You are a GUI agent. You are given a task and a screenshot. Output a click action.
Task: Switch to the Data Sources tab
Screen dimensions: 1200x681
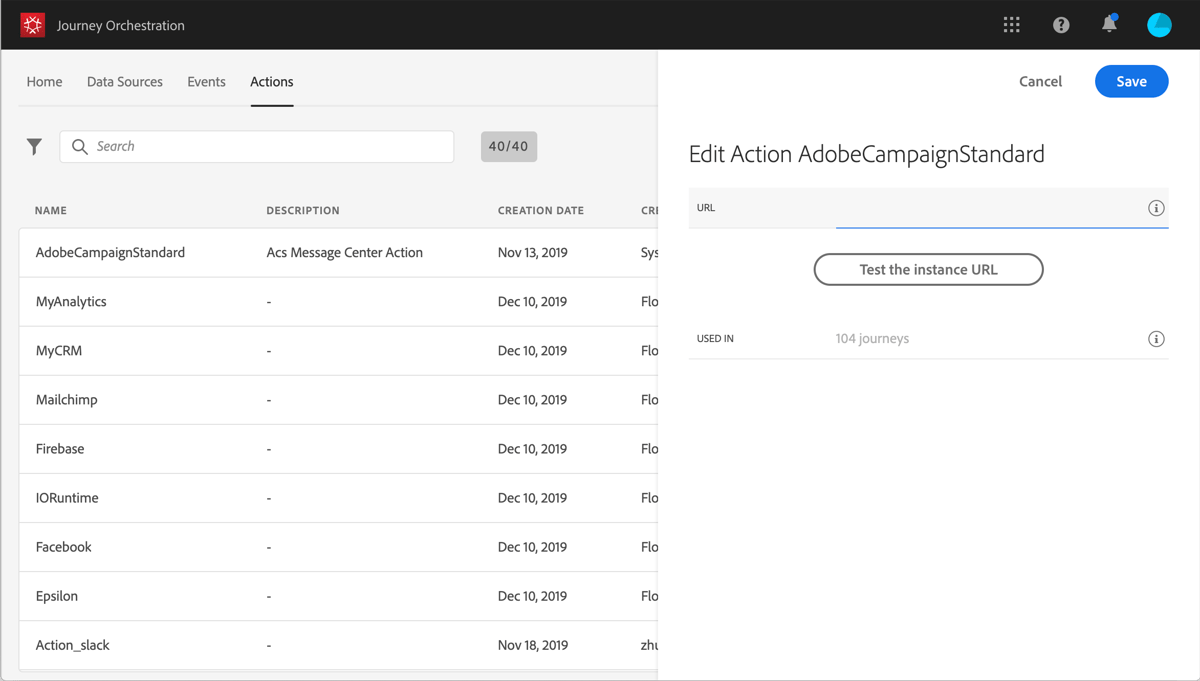click(x=124, y=82)
